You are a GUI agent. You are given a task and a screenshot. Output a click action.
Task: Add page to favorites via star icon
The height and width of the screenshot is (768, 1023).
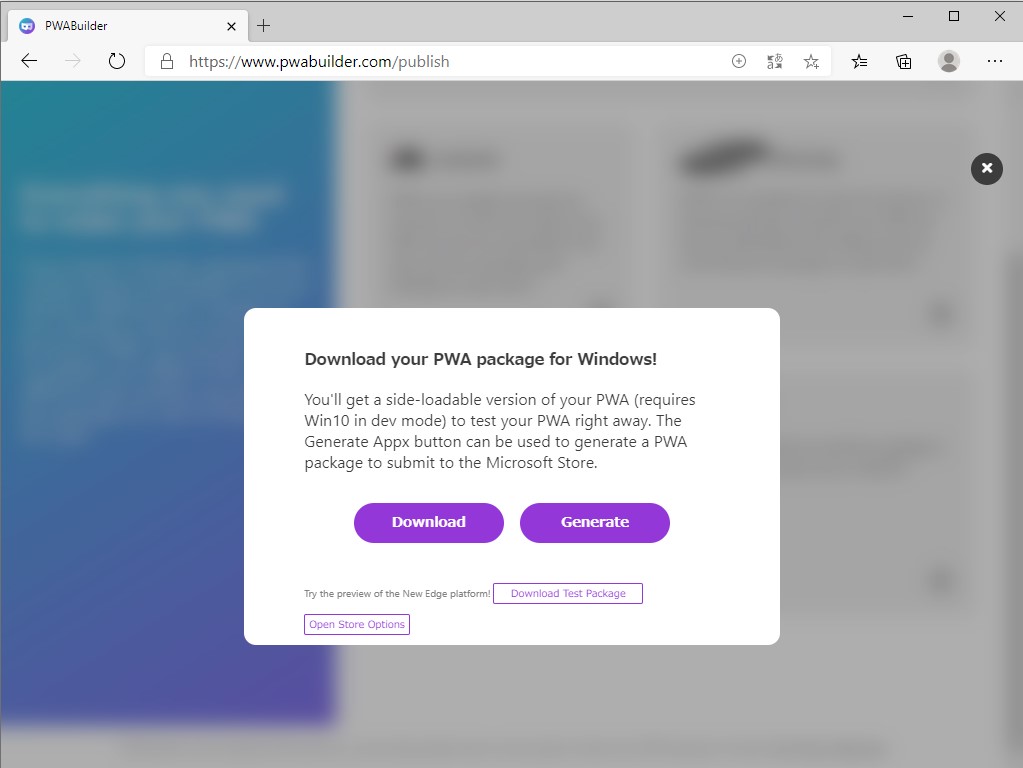811,61
